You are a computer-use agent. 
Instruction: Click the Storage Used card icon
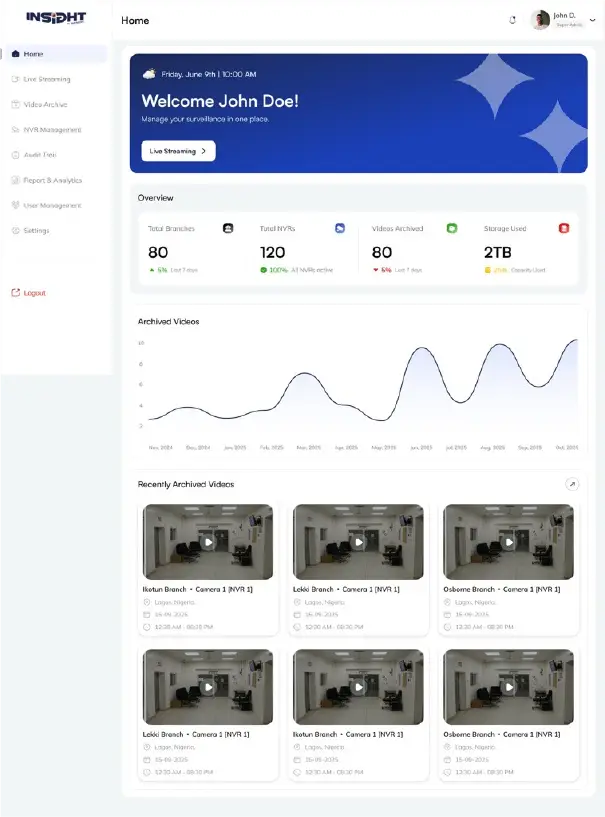click(x=564, y=228)
